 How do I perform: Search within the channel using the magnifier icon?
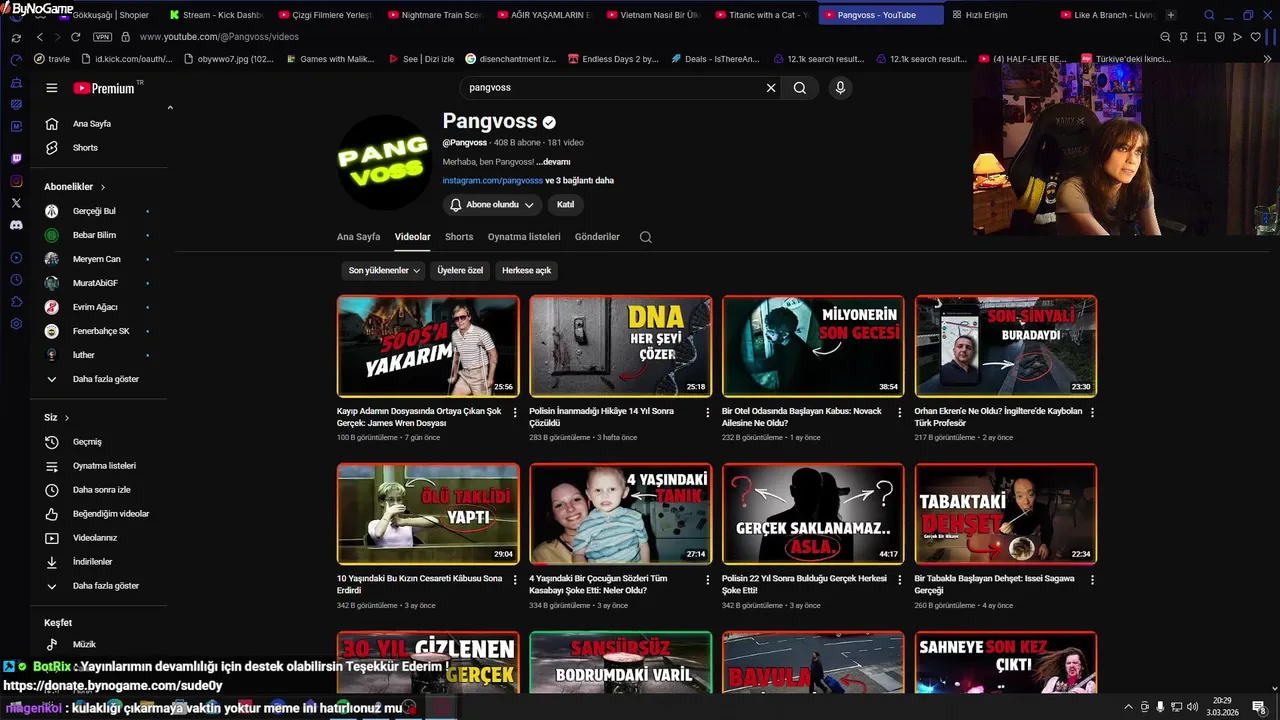point(646,237)
